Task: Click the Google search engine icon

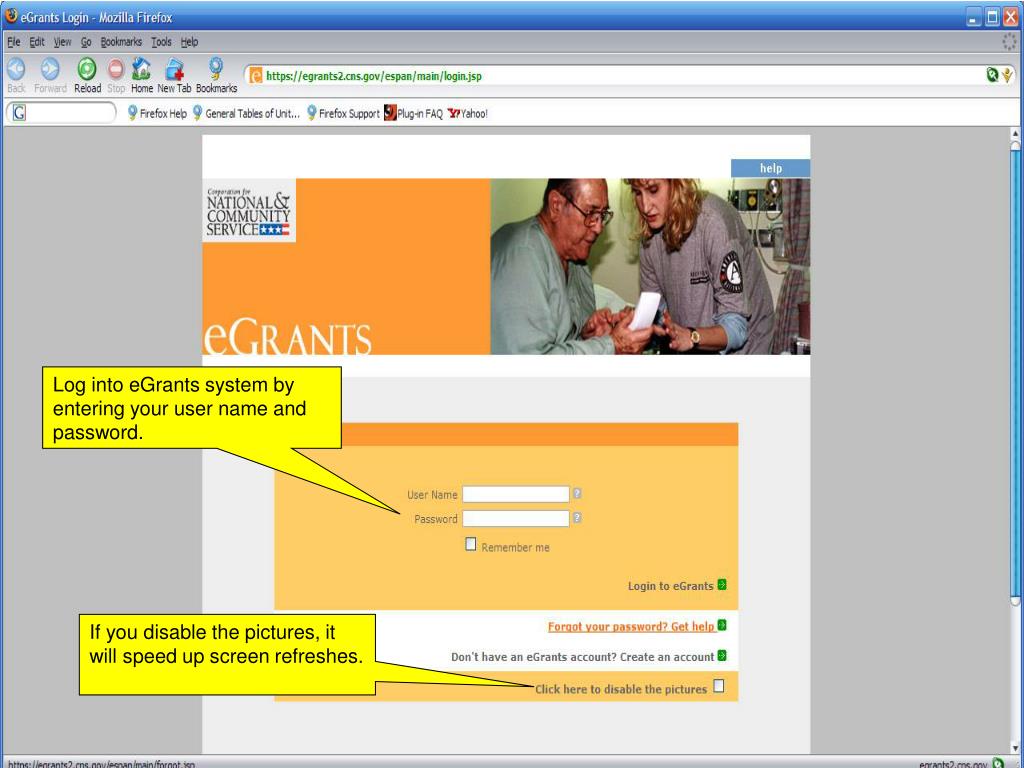Action: [19, 113]
